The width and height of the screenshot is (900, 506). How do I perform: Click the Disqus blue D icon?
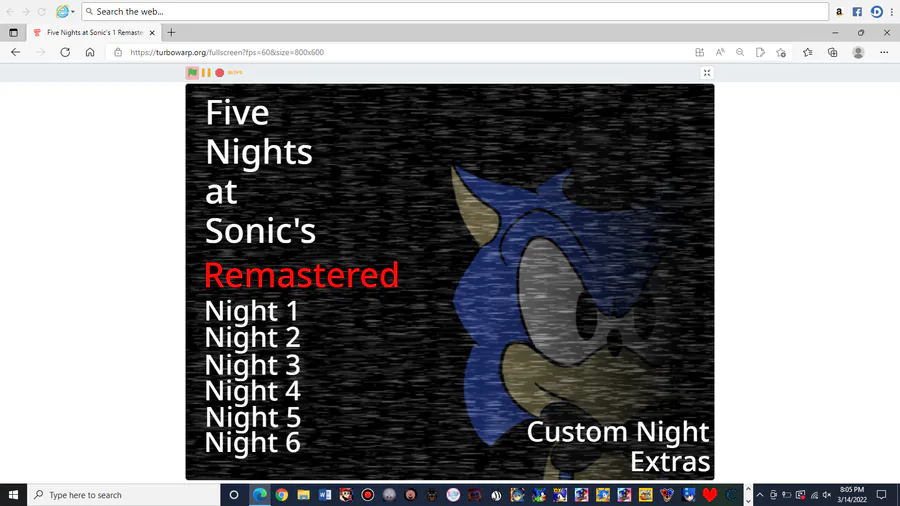(x=876, y=11)
